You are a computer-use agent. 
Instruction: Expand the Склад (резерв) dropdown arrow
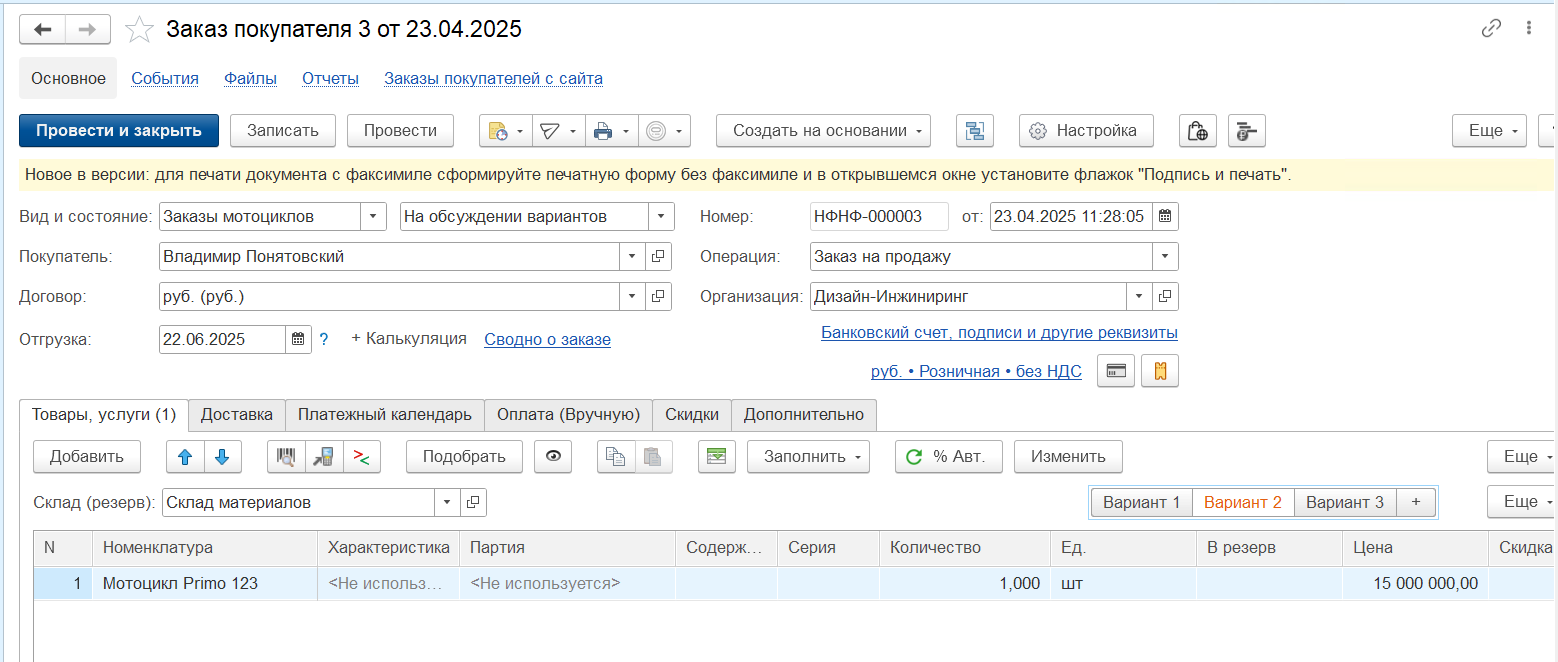coord(447,503)
